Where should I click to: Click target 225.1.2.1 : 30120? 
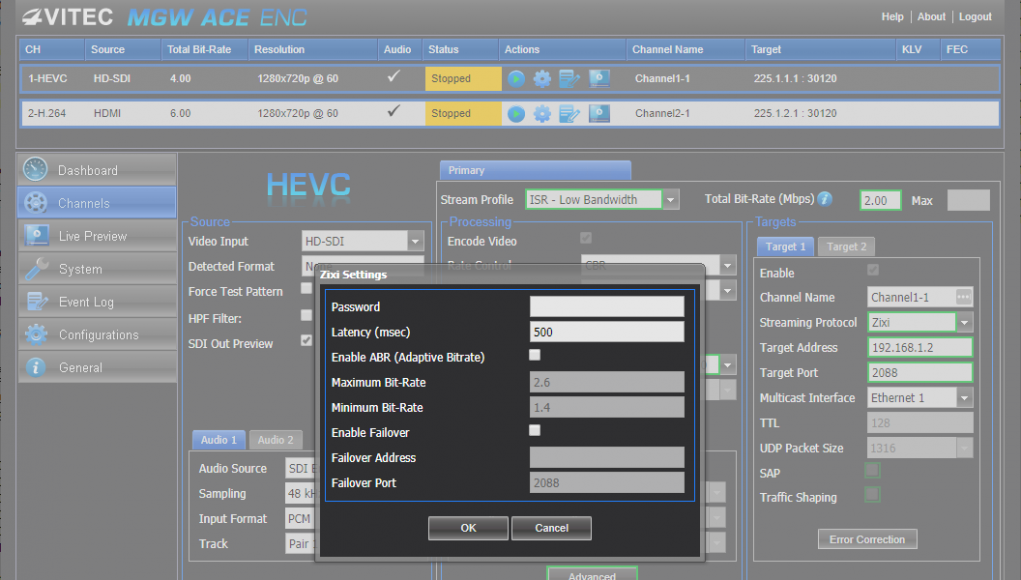pos(795,113)
